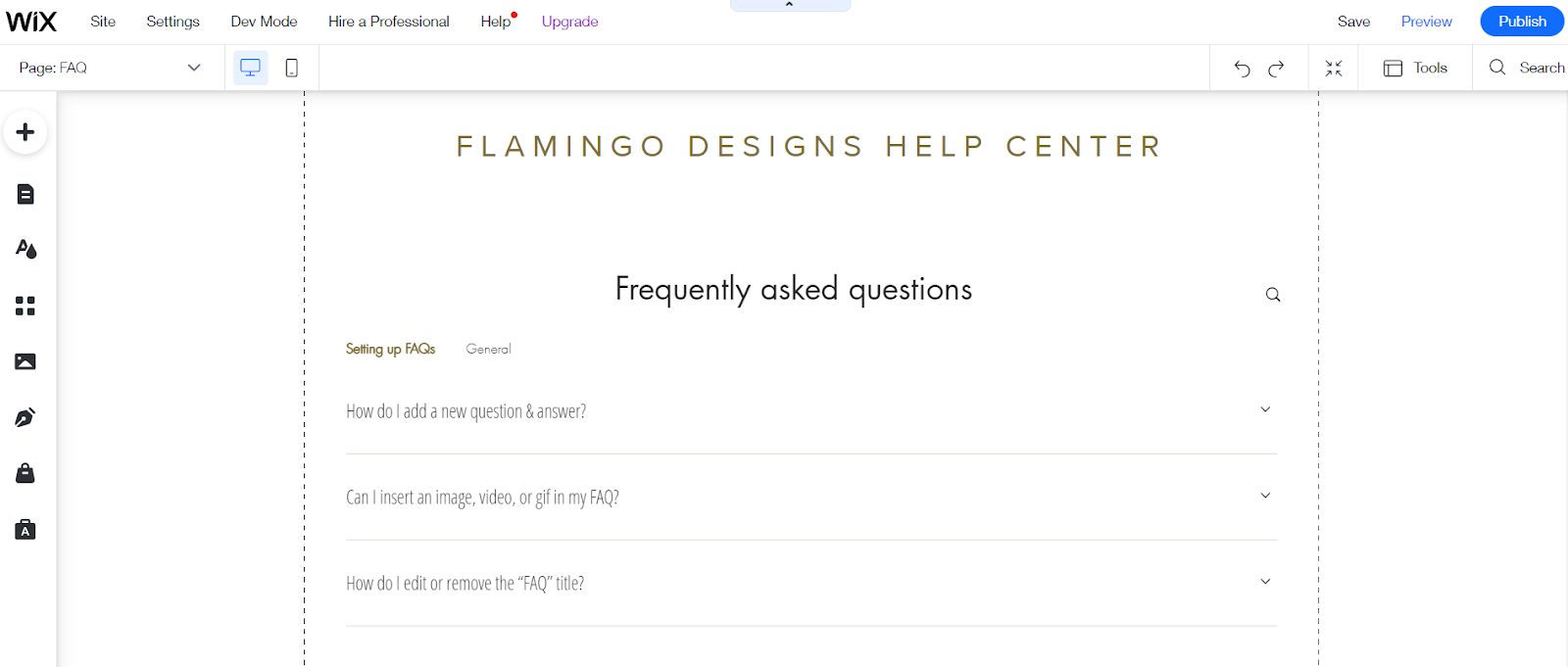This screenshot has width=1568, height=667.
Task: Collapse the top bar with the arrow handle
Action: (x=790, y=5)
